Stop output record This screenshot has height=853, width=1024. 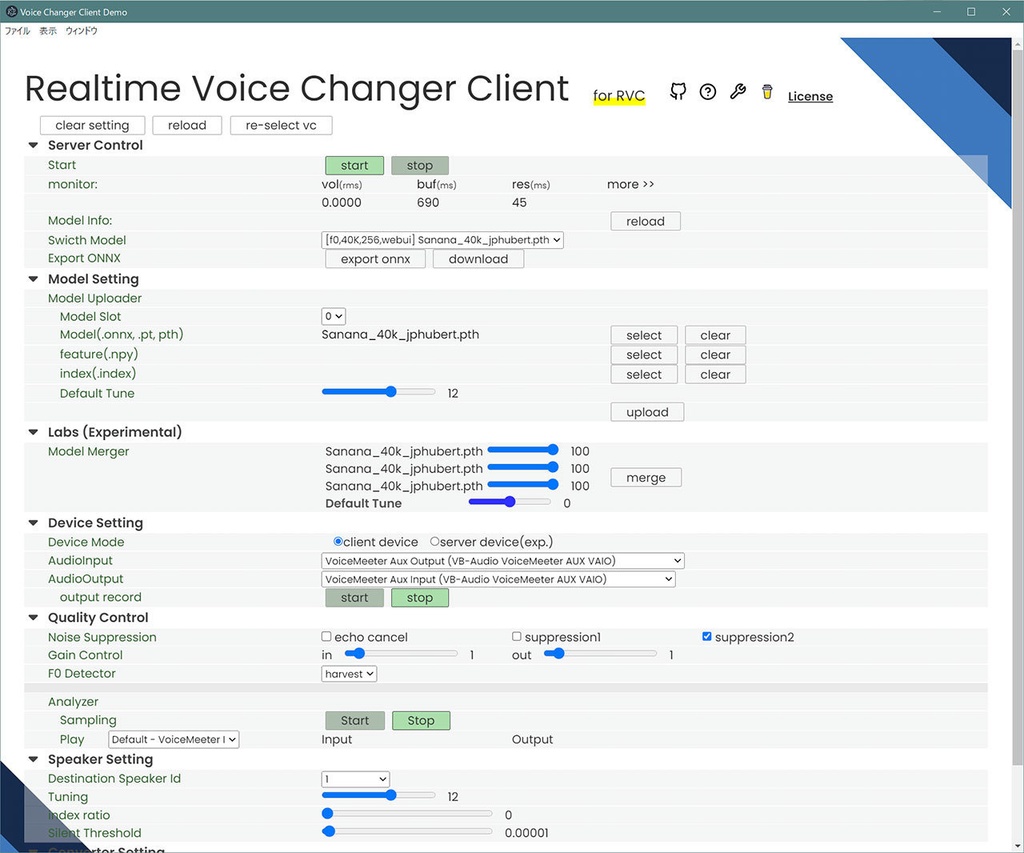[x=420, y=598]
